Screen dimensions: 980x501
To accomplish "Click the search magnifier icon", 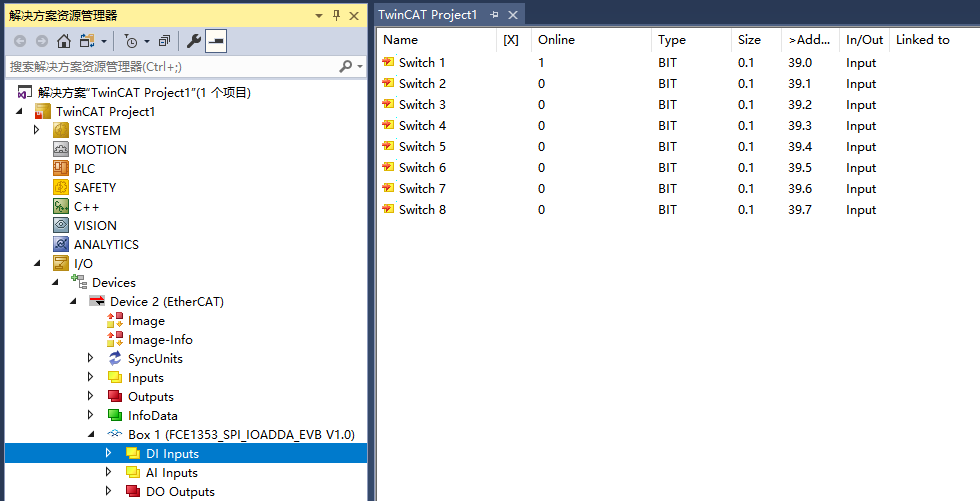I will point(345,66).
